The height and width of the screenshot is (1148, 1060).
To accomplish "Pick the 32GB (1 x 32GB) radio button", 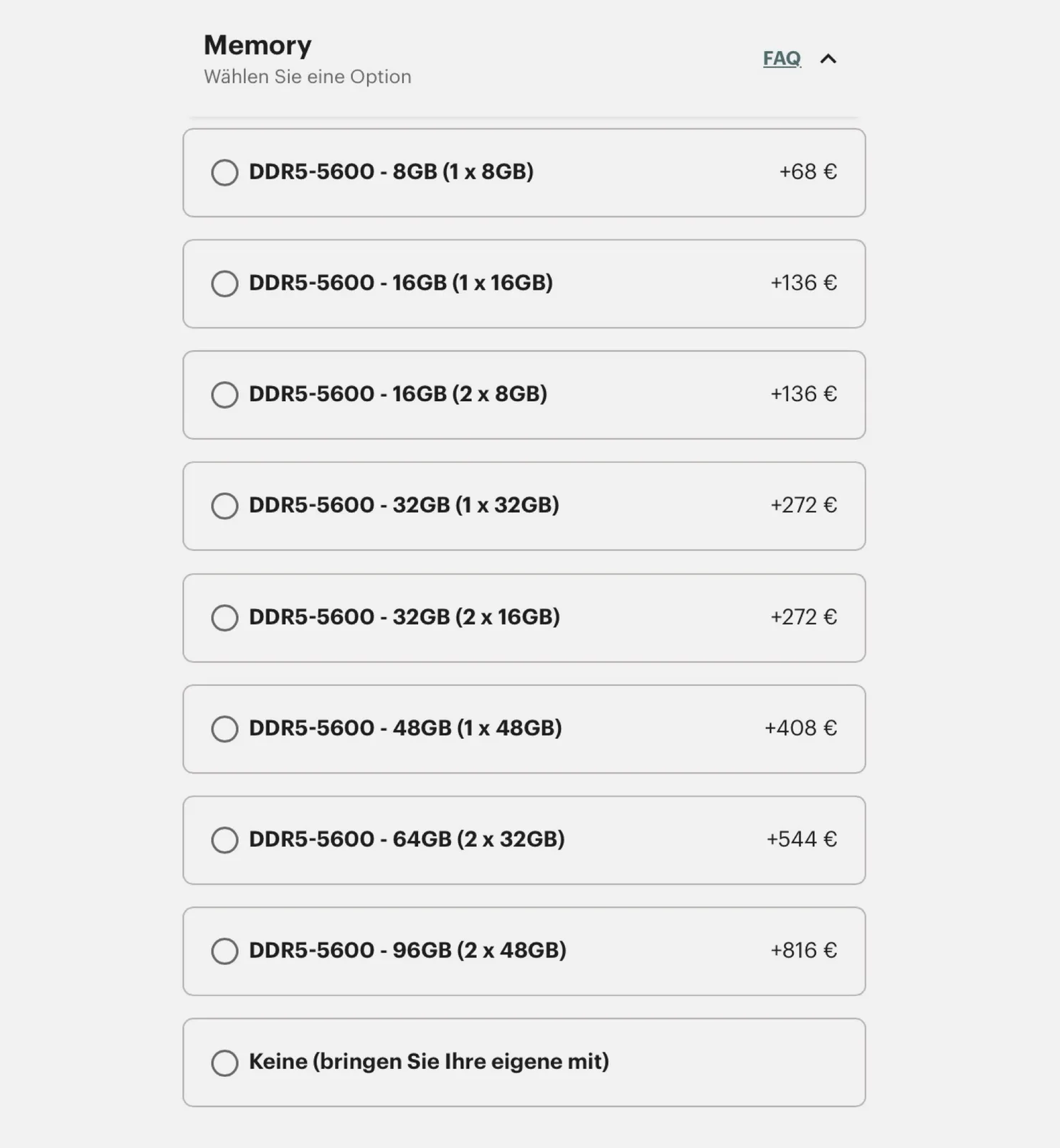I will click(224, 506).
